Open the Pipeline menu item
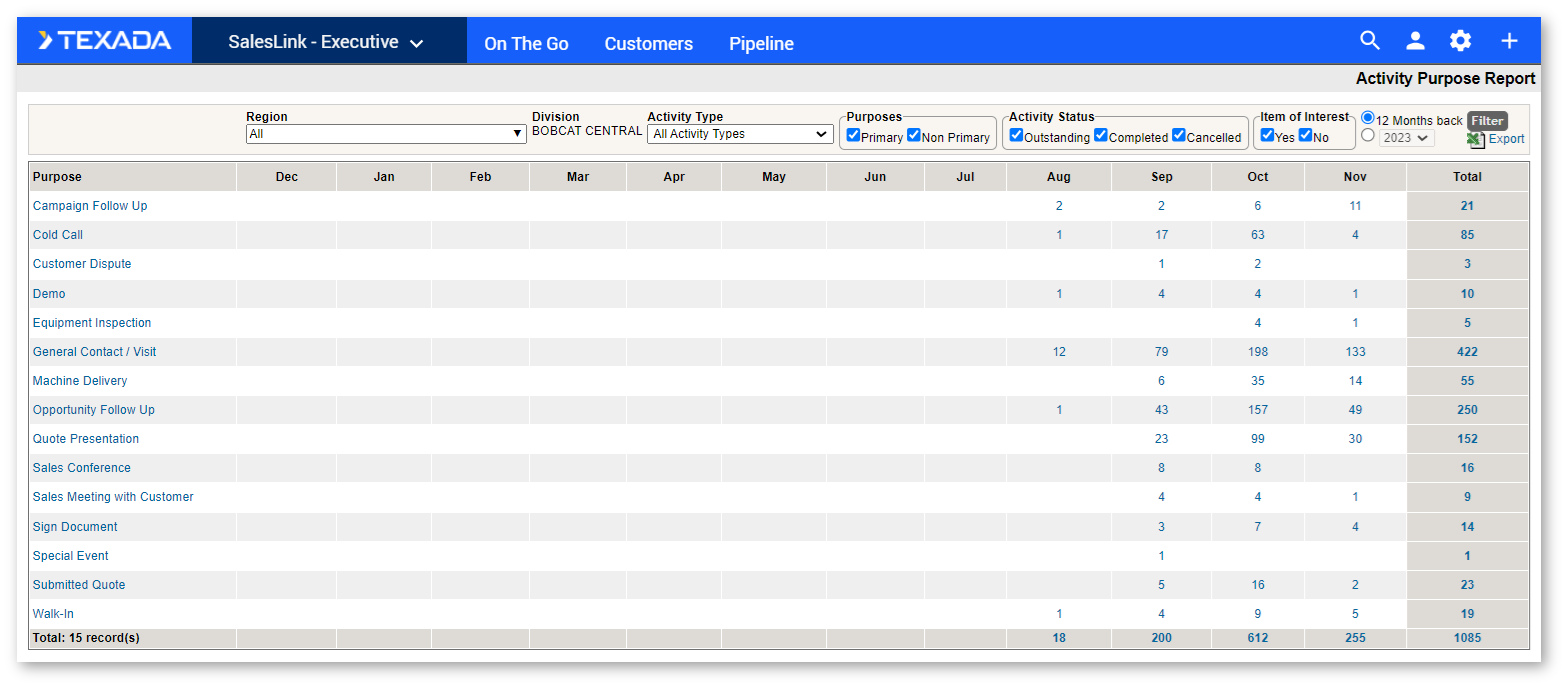The image size is (1567, 688). pyautogui.click(x=761, y=43)
